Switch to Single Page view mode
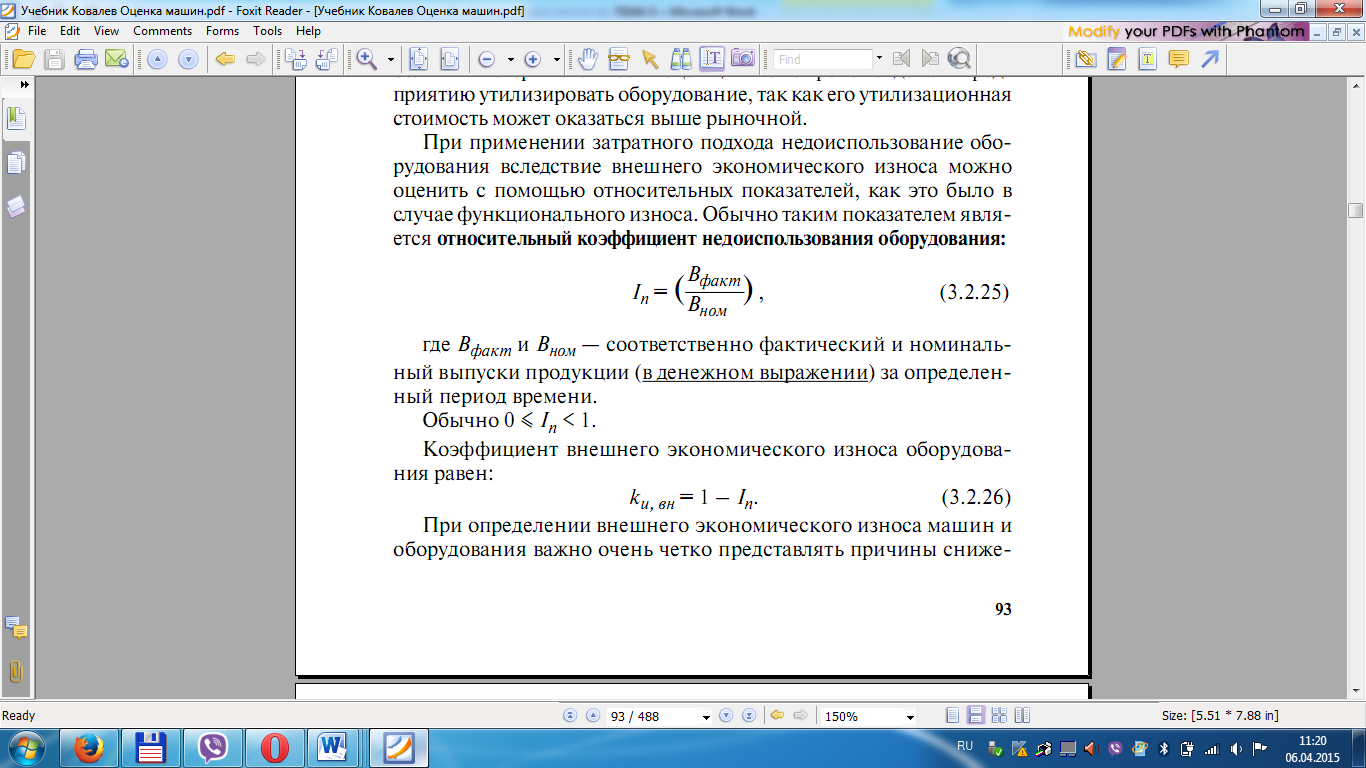 point(953,716)
